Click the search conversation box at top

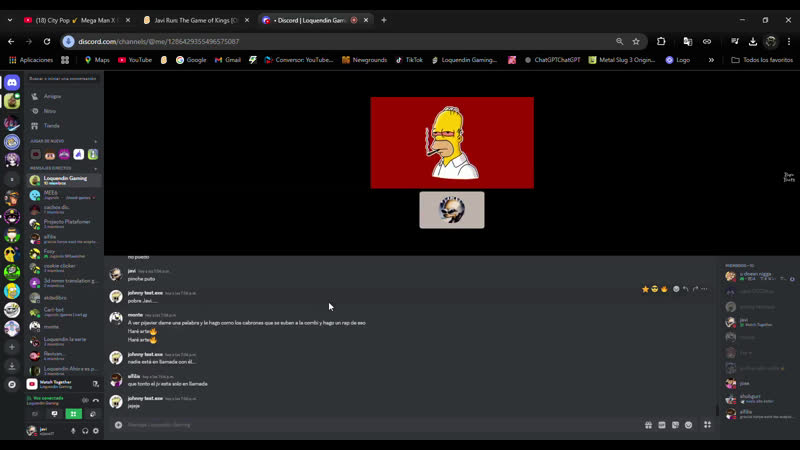click(x=64, y=78)
